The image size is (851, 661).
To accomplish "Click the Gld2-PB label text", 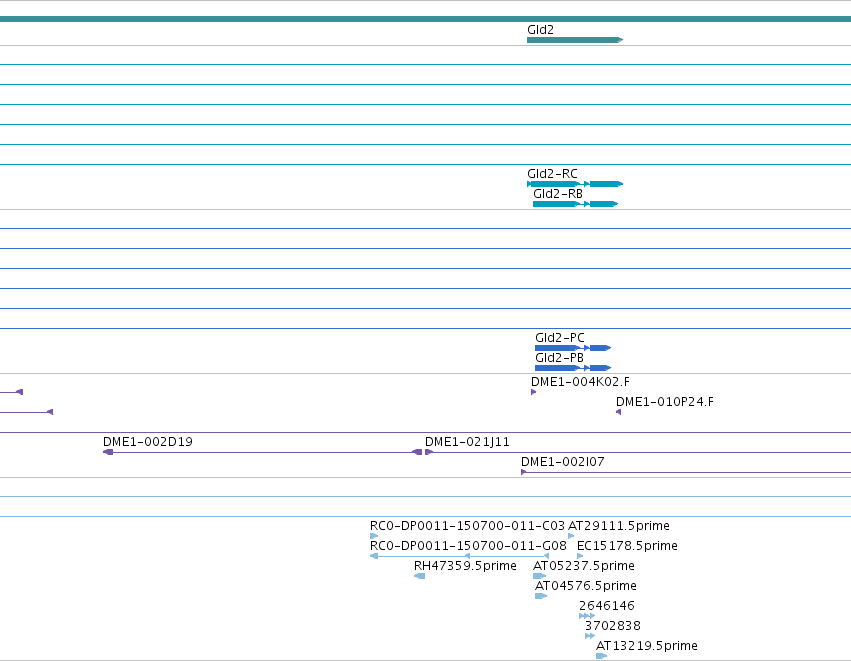I will [x=560, y=358].
